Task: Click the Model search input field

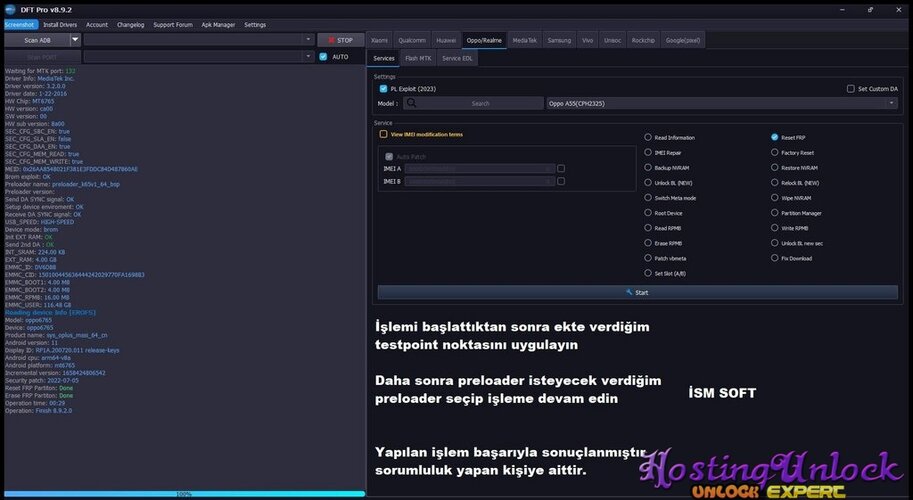Action: (x=473, y=103)
